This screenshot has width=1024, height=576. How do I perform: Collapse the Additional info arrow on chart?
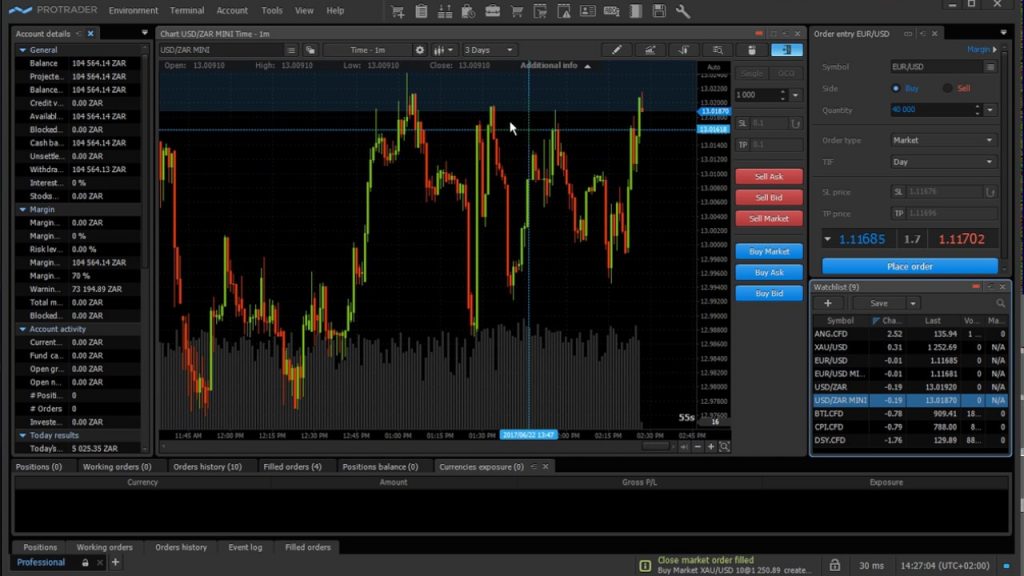[x=587, y=66]
